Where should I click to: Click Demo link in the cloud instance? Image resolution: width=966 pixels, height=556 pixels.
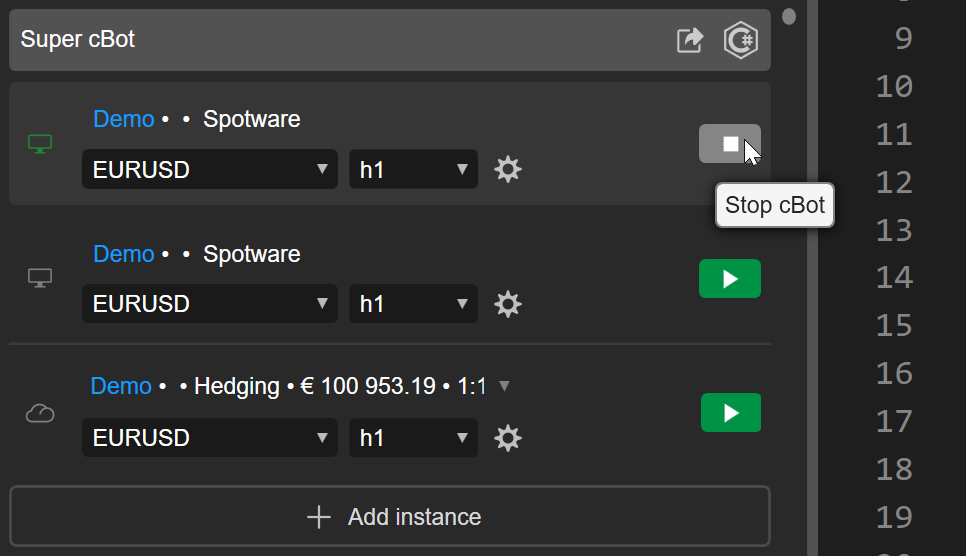(120, 386)
